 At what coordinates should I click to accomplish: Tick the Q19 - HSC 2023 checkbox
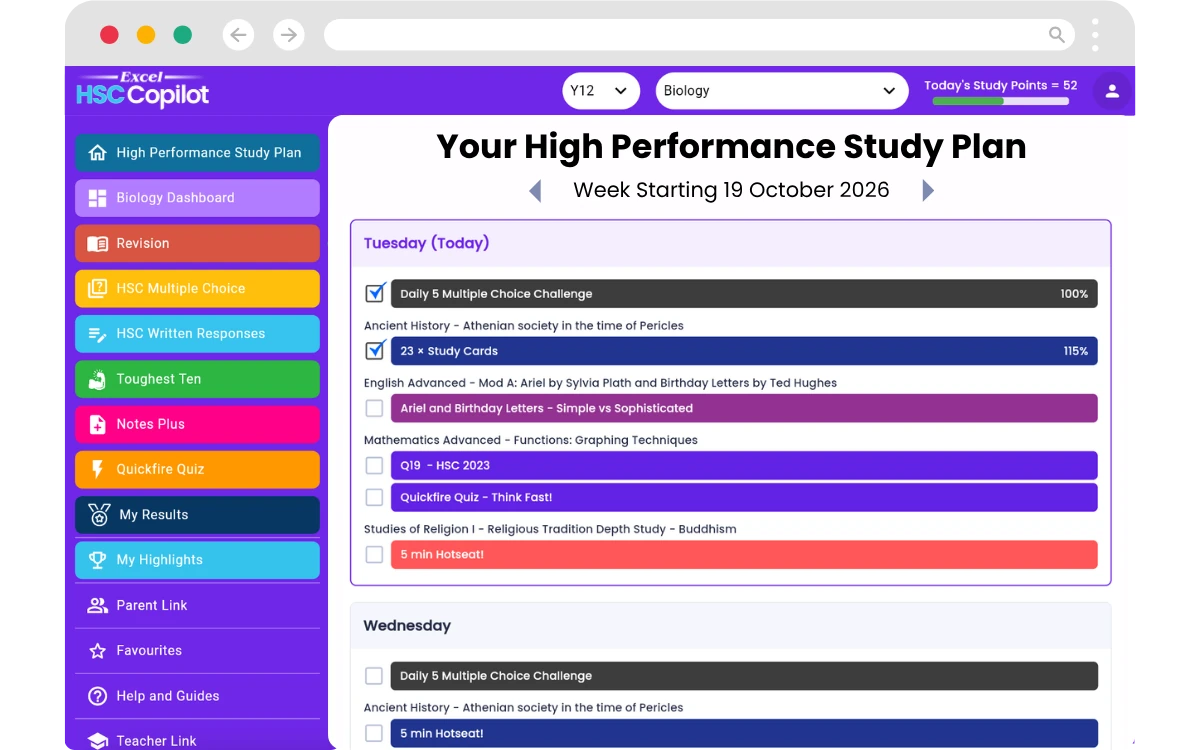[x=374, y=465]
